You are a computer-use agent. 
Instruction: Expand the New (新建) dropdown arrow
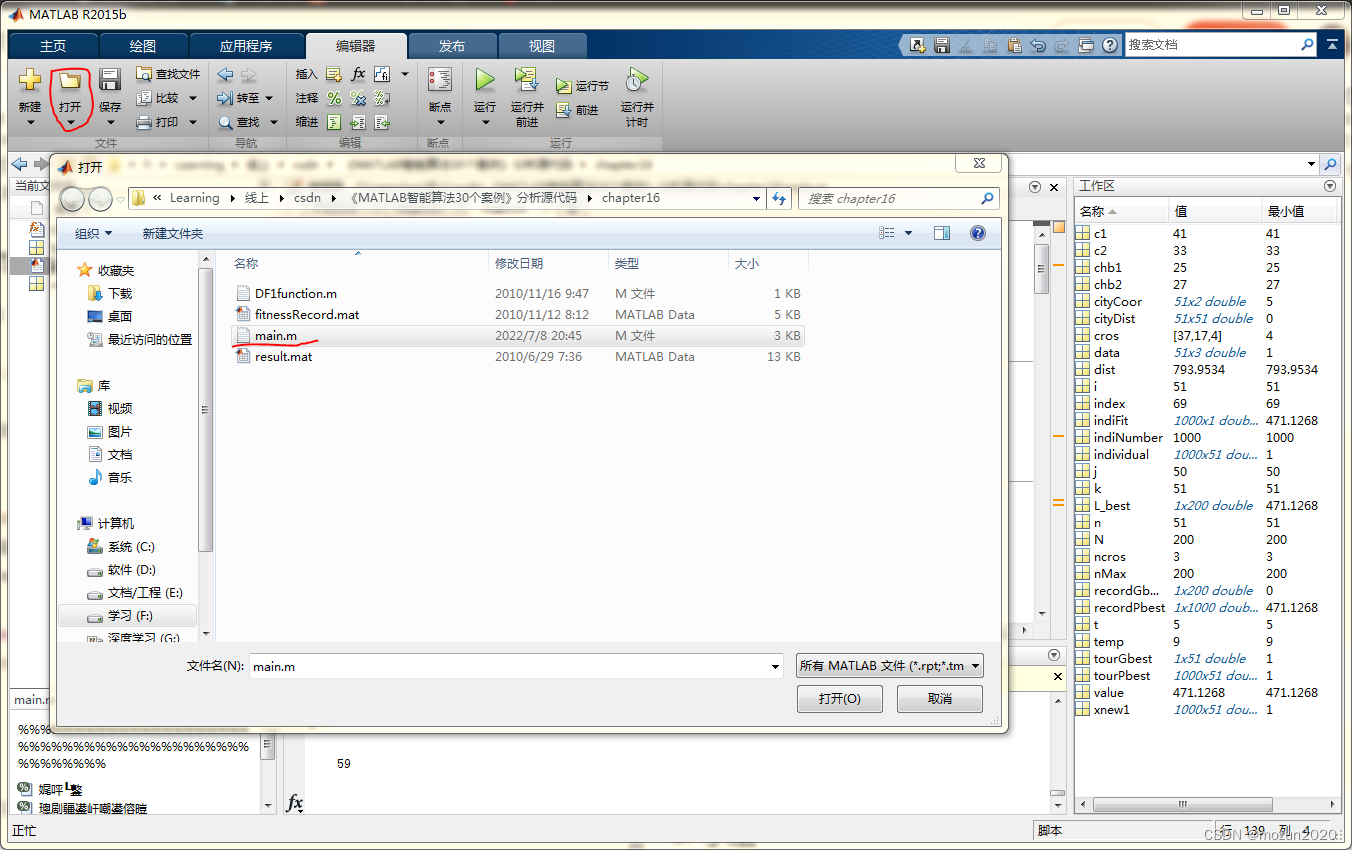coord(30,123)
